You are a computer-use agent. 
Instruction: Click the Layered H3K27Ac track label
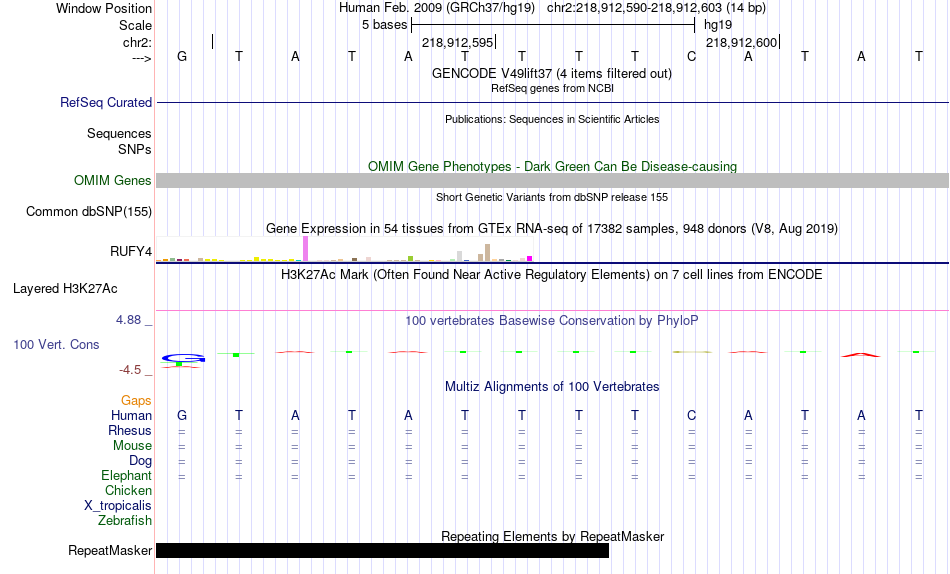click(65, 289)
